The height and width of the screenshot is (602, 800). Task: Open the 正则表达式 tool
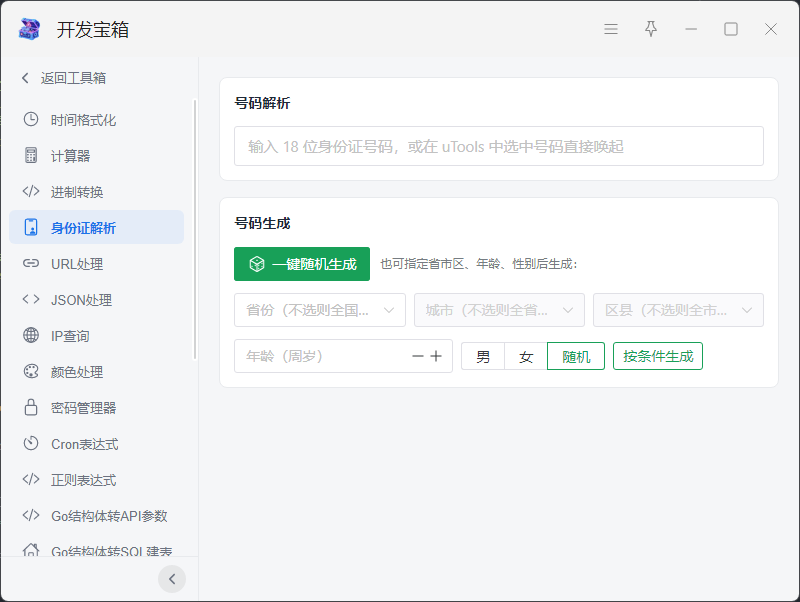96,480
